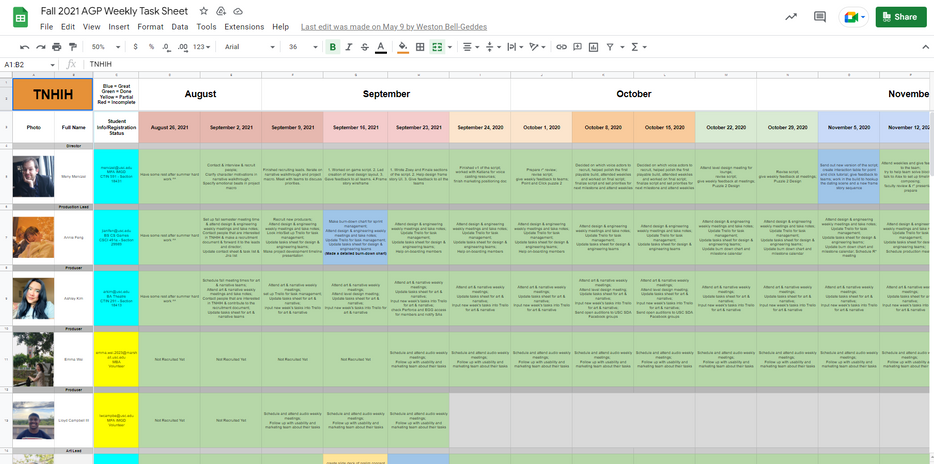The width and height of the screenshot is (934, 464).
Task: Open the View menu
Action: click(x=91, y=27)
